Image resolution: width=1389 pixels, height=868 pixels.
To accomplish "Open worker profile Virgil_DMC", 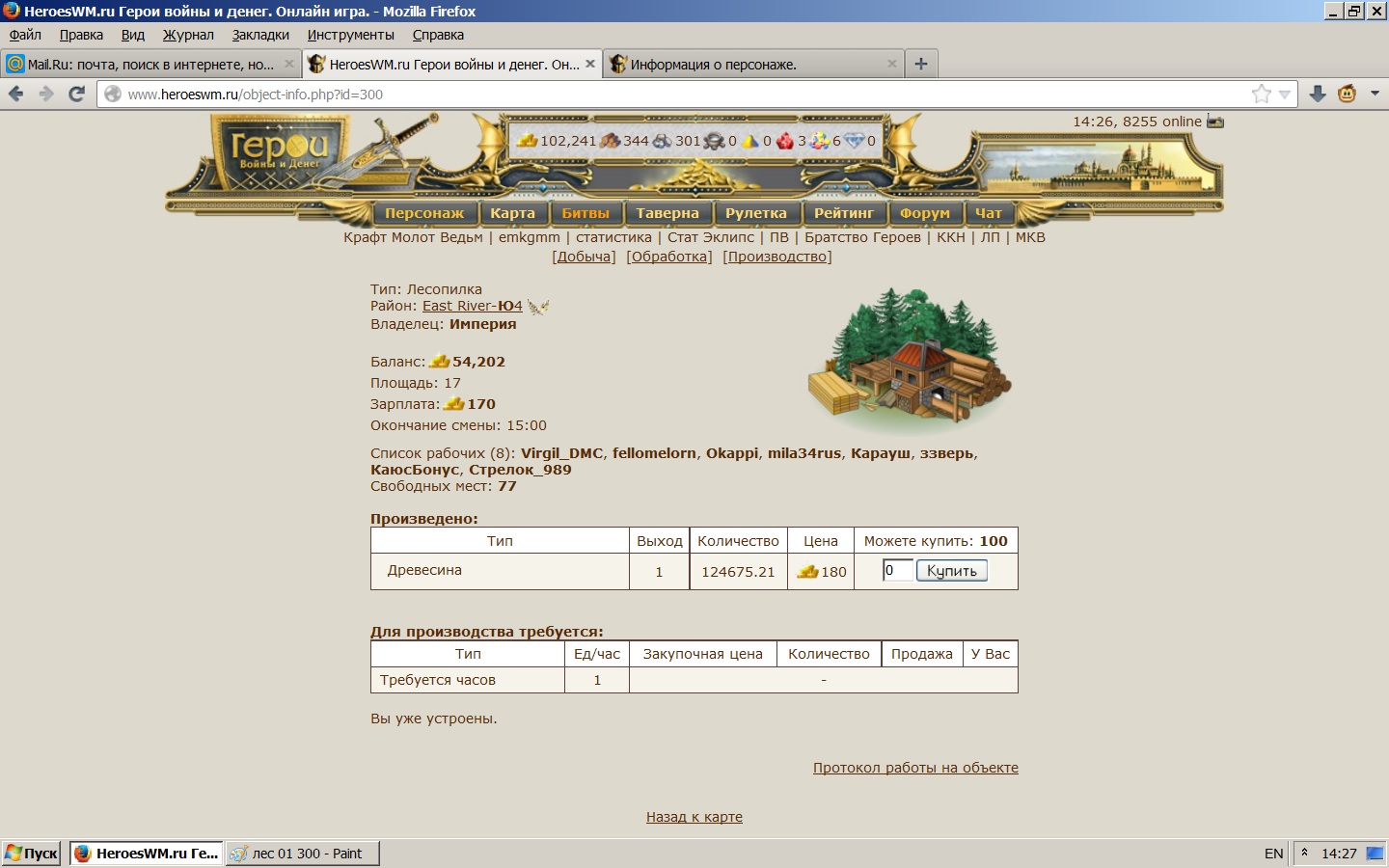I will pos(562,453).
